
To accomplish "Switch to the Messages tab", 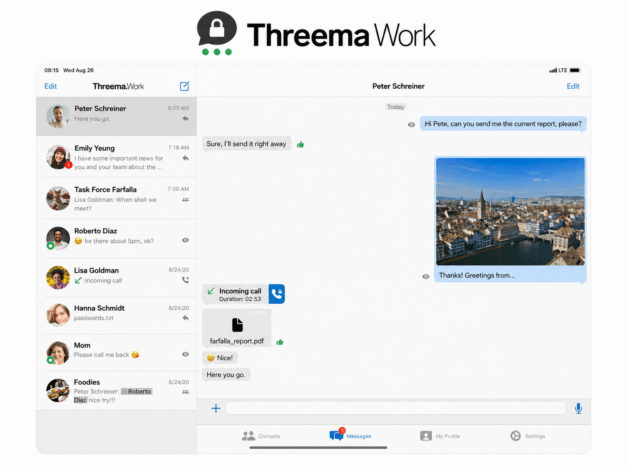I will click(350, 435).
